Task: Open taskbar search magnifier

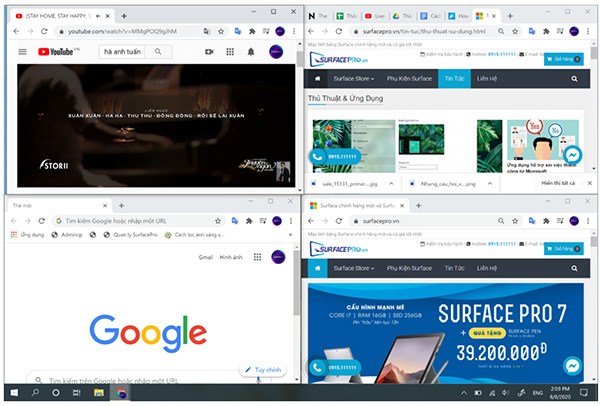Action: coord(35,393)
